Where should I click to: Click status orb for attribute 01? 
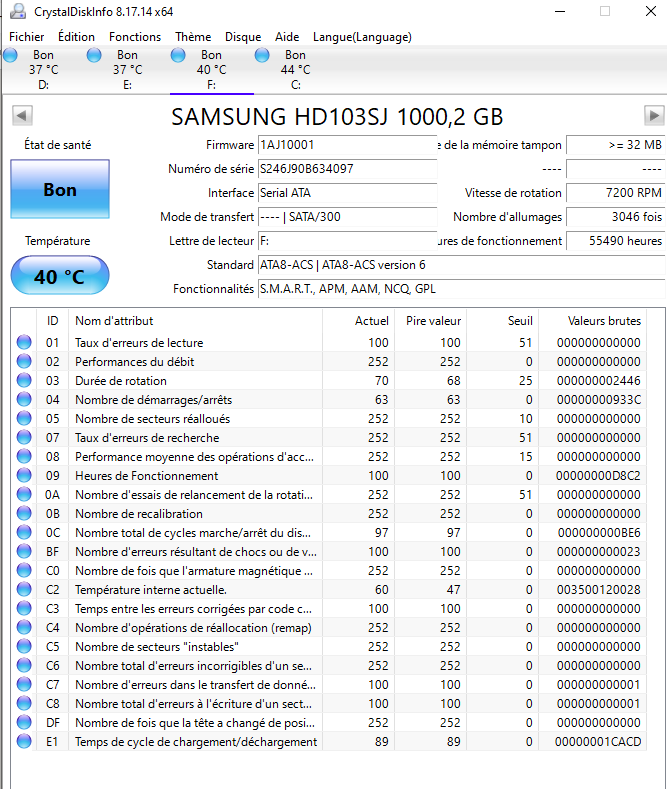24,342
